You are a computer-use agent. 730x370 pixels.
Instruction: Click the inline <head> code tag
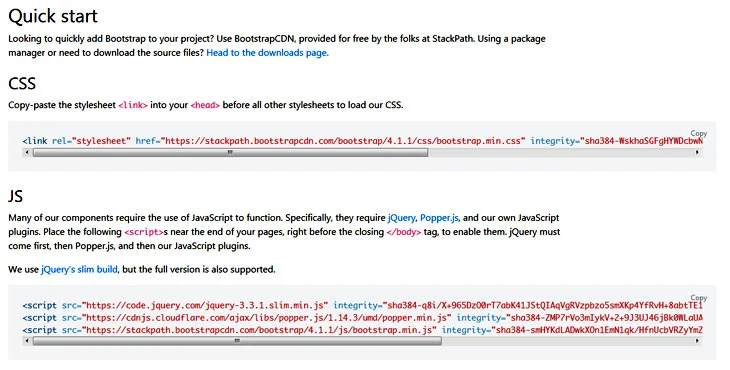[x=205, y=105]
